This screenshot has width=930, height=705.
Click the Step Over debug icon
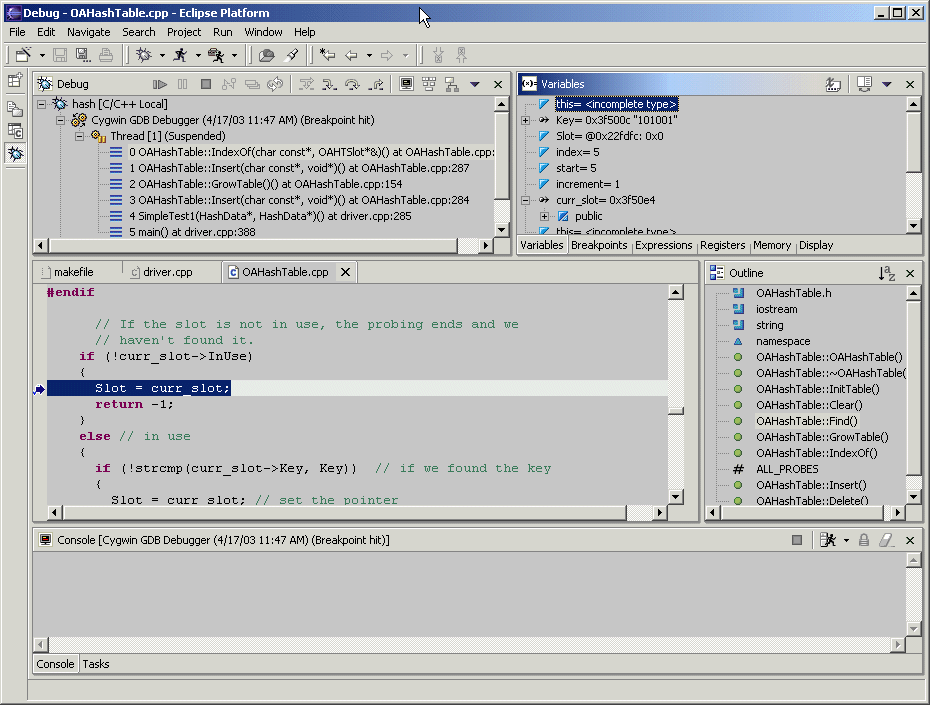pyautogui.click(x=352, y=85)
